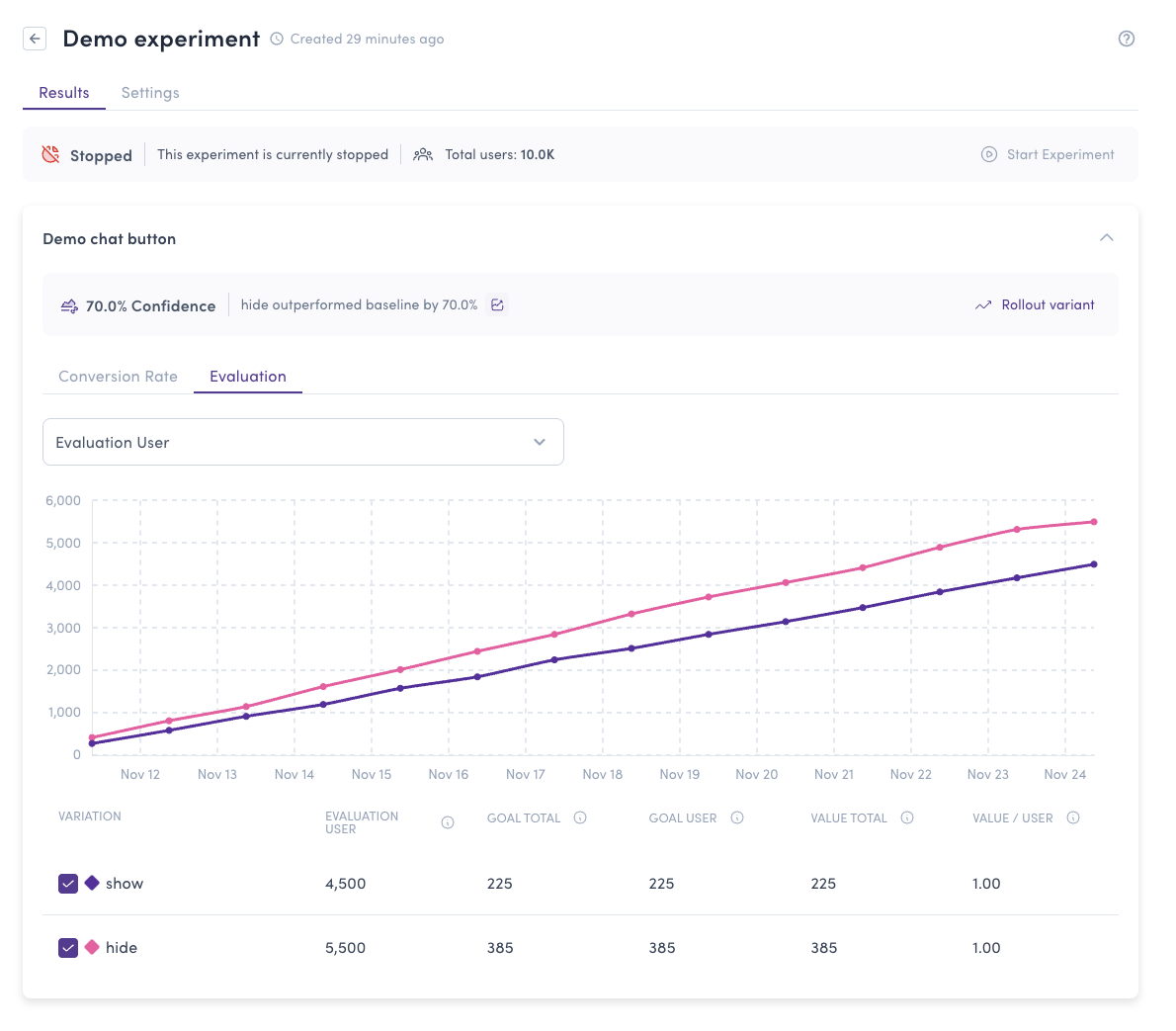Click the pink diamond swatch for hide
Image resolution: width=1176 pixels, height=1031 pixels.
click(93, 947)
